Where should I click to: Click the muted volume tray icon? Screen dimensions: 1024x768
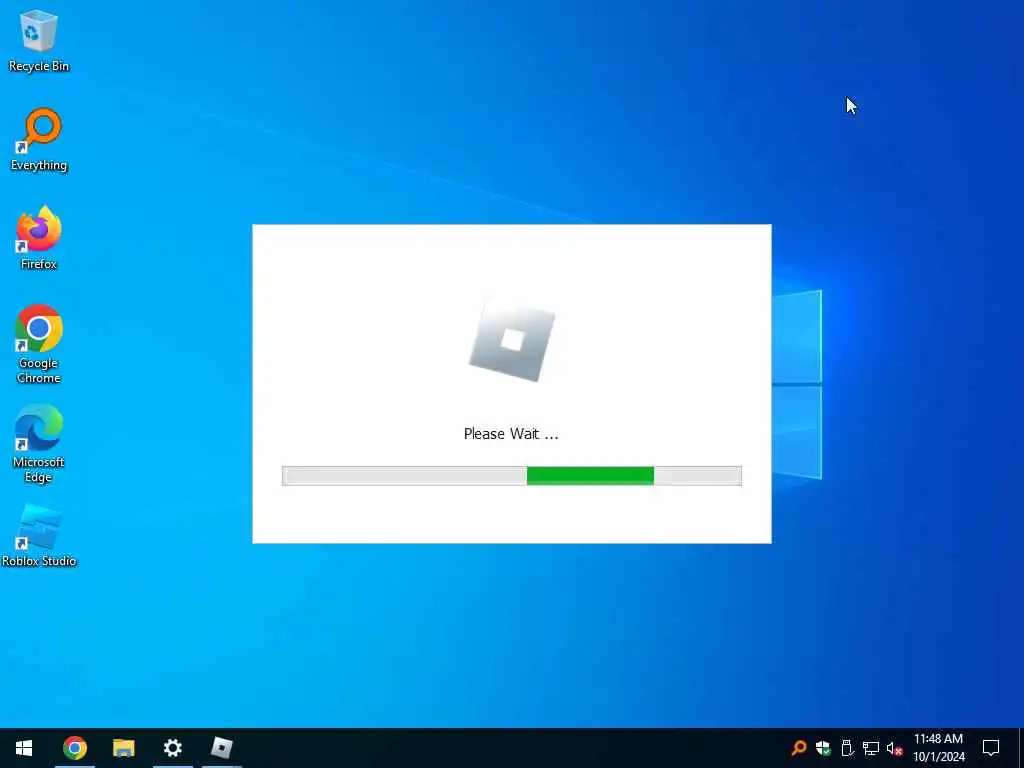pyautogui.click(x=895, y=748)
